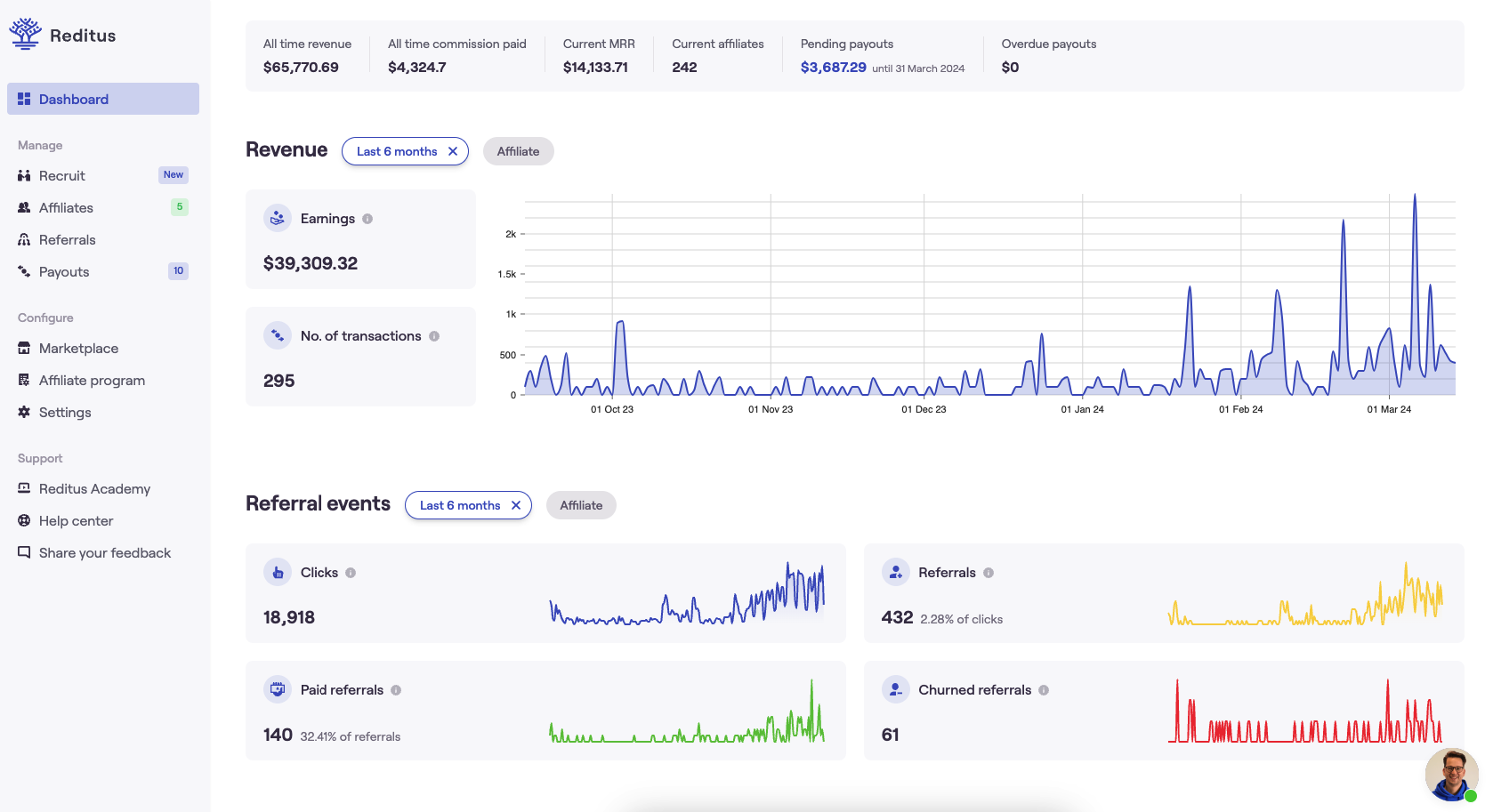Open the Settings gear icon
This screenshot has width=1493, height=812.
click(23, 412)
